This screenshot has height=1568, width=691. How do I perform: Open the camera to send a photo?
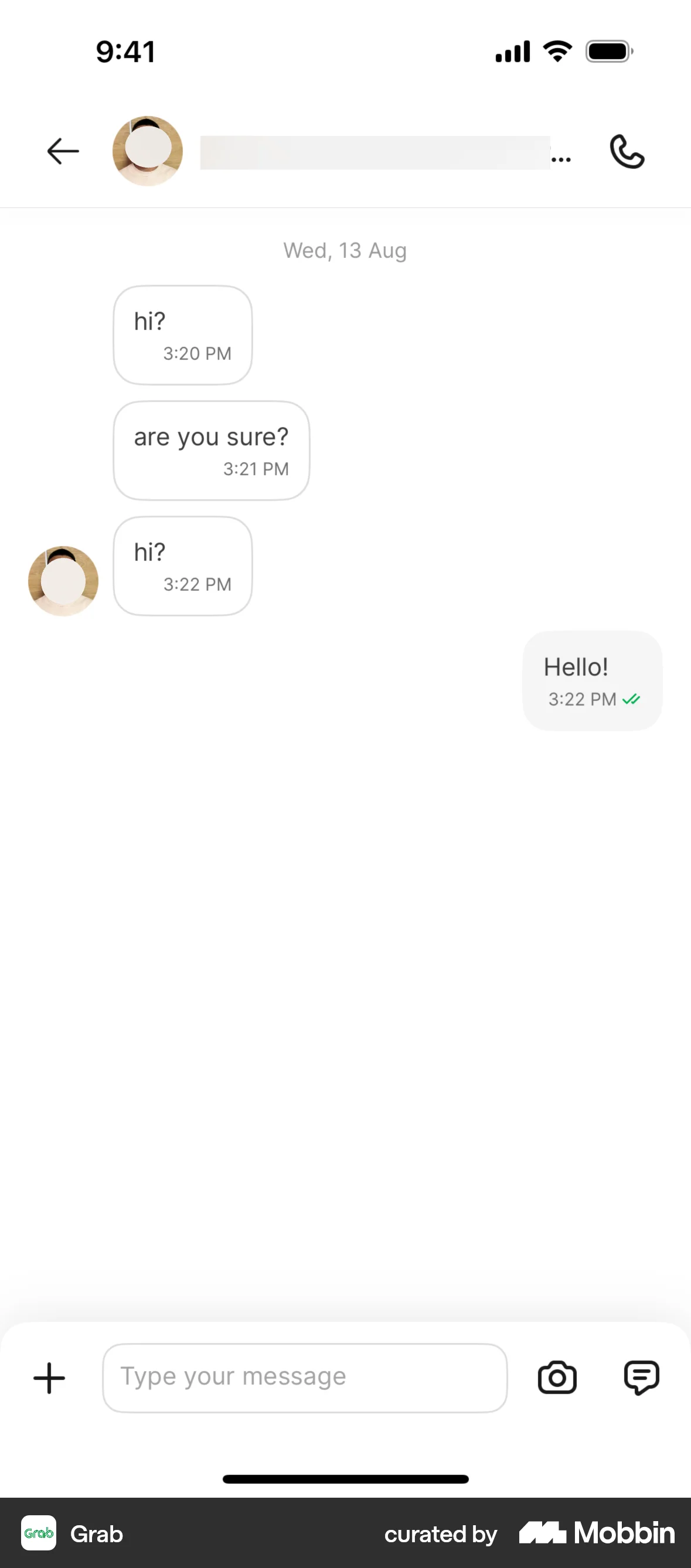(557, 1378)
